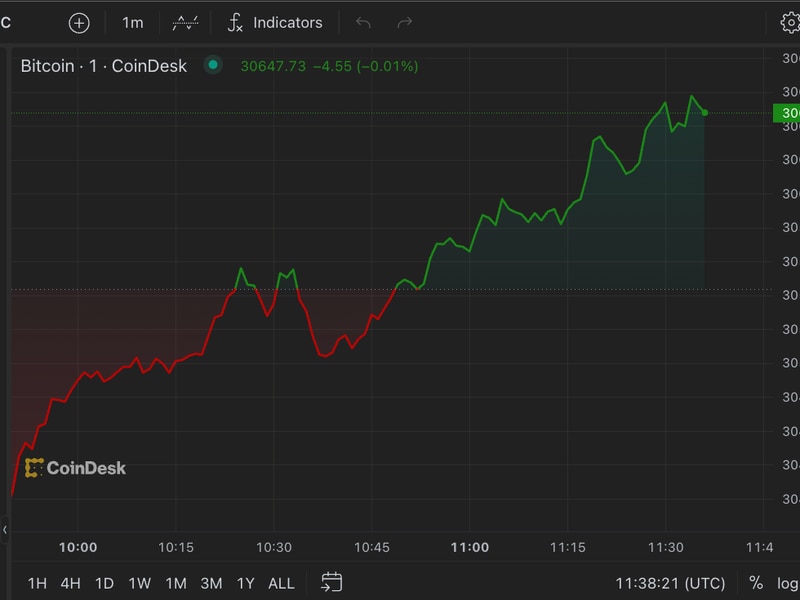Click the 10:15 label on time axis

(176, 547)
